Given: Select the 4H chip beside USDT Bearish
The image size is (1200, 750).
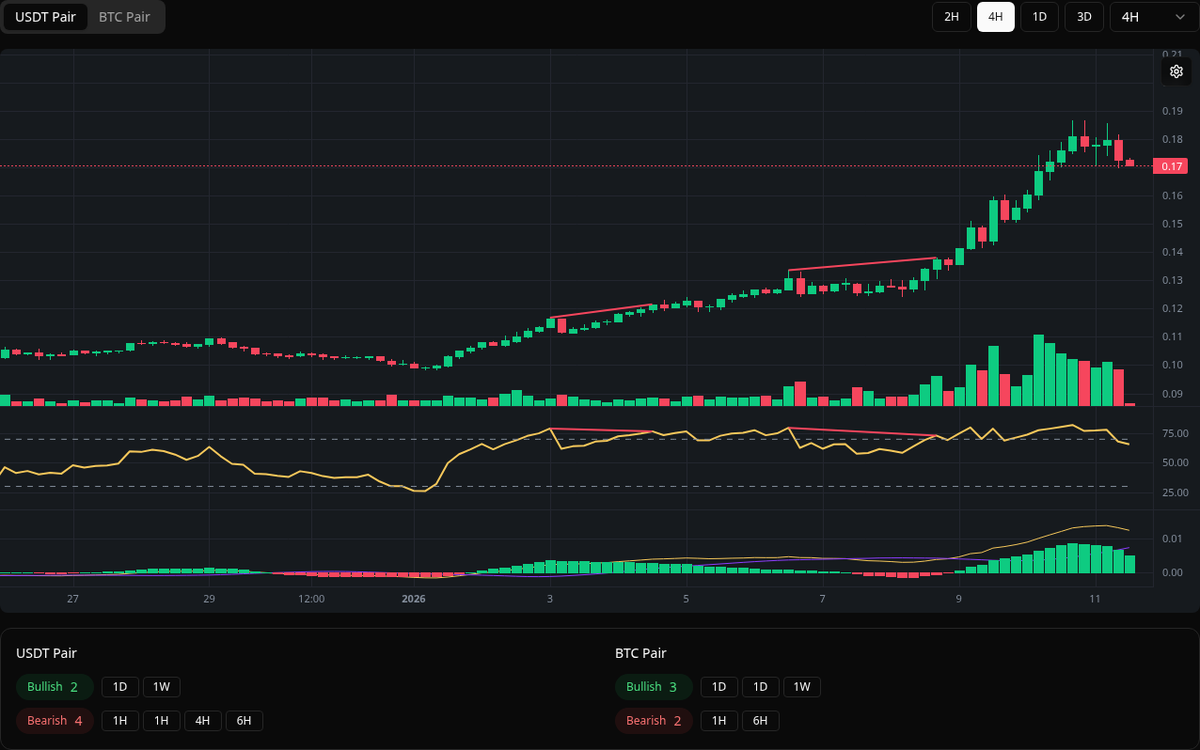Looking at the screenshot, I should coord(203,720).
